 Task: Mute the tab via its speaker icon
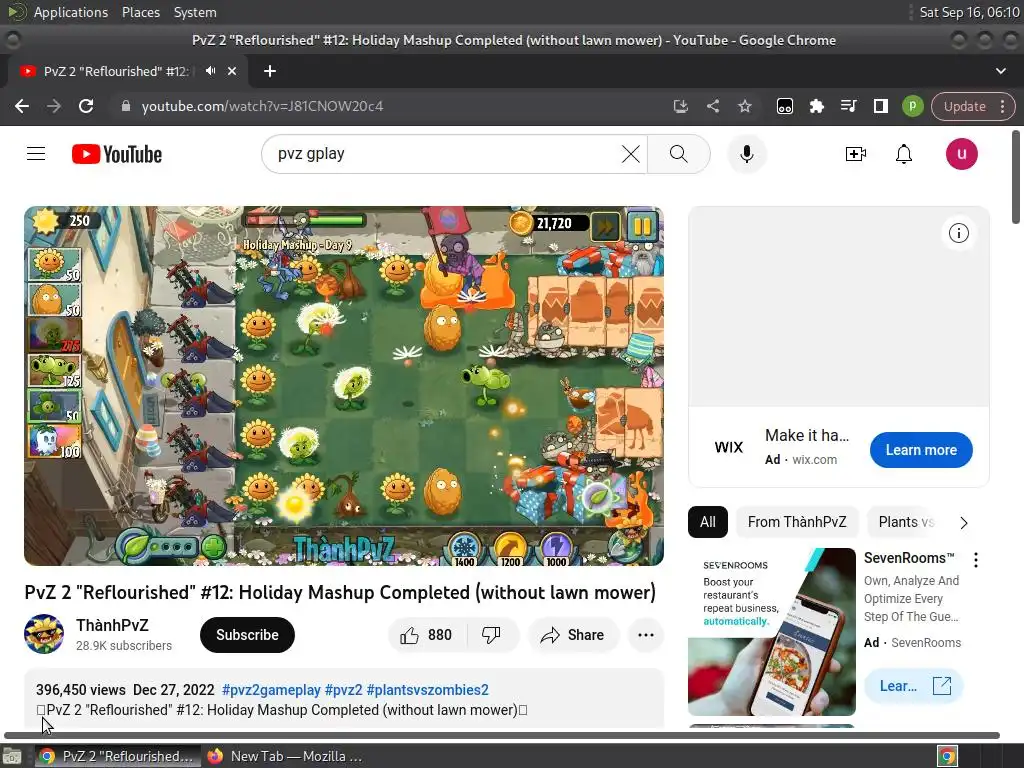pos(210,71)
